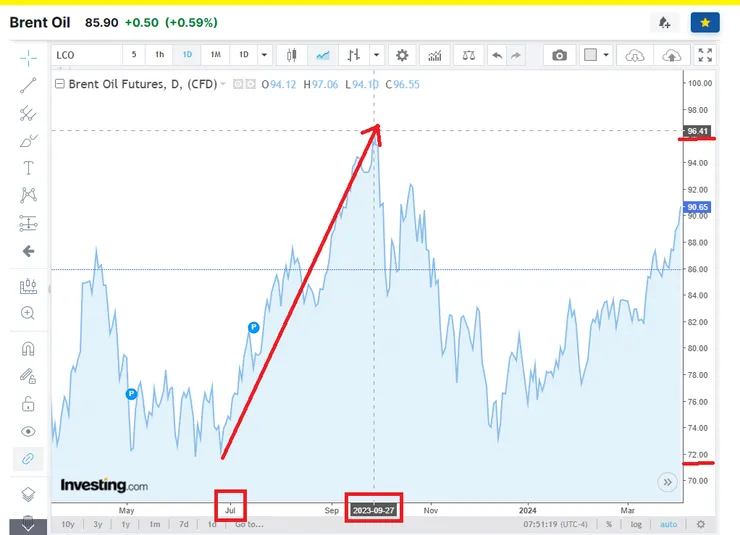Select the trend line drawing tool
Viewport: 740px width, 535px height.
tap(28, 85)
